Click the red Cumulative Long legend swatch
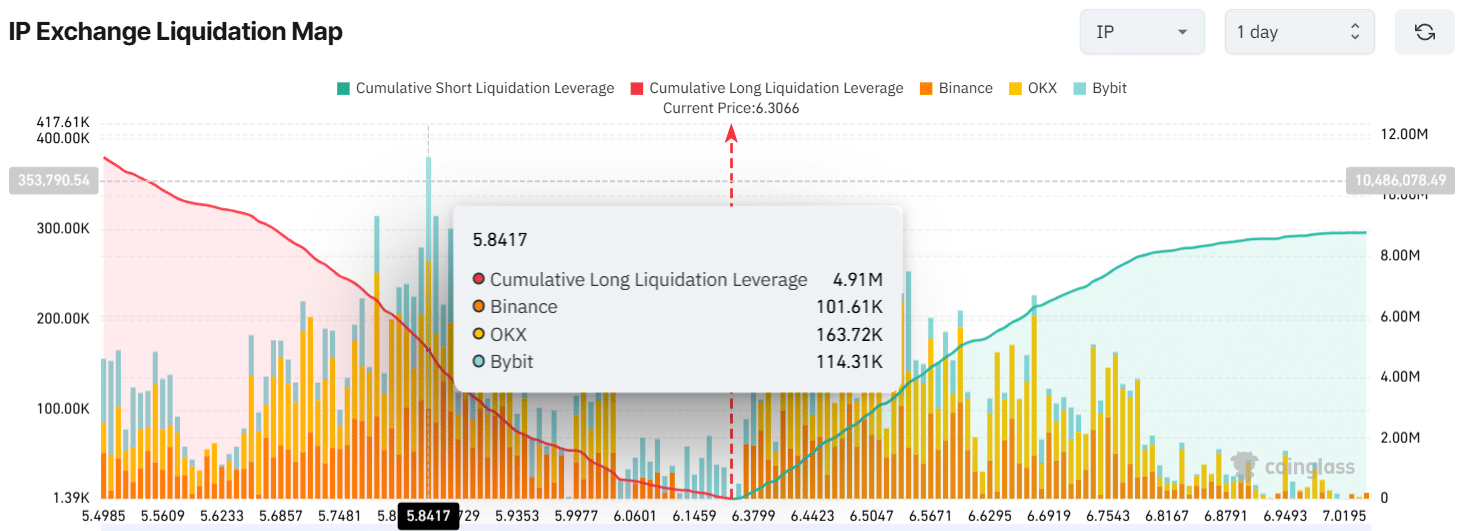Viewport: 1463px width, 531px height. point(637,88)
